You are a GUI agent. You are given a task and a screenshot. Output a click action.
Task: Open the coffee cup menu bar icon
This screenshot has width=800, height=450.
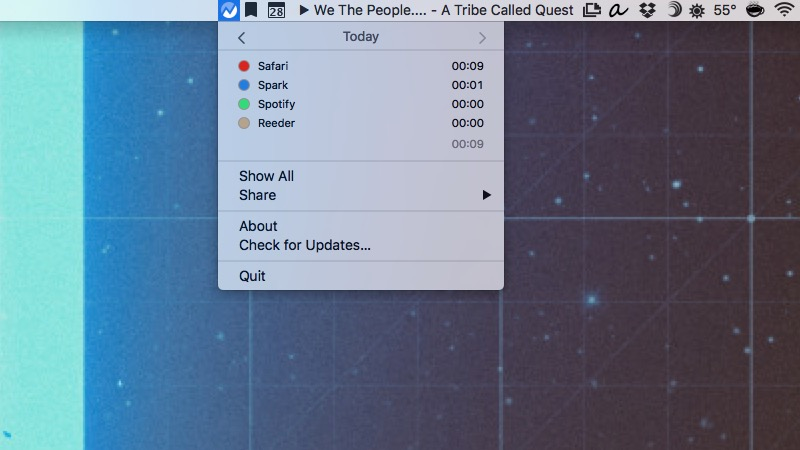[x=755, y=10]
